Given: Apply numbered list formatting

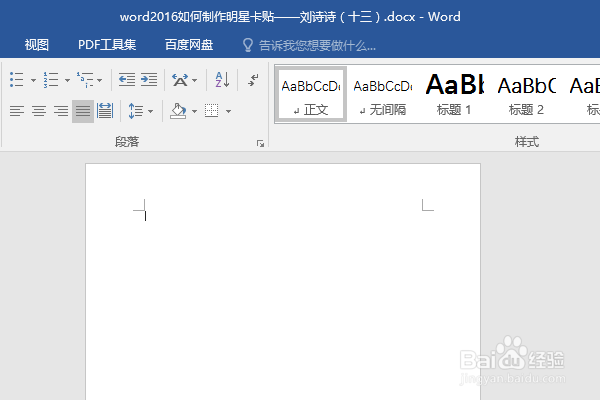Looking at the screenshot, I should tap(51, 80).
